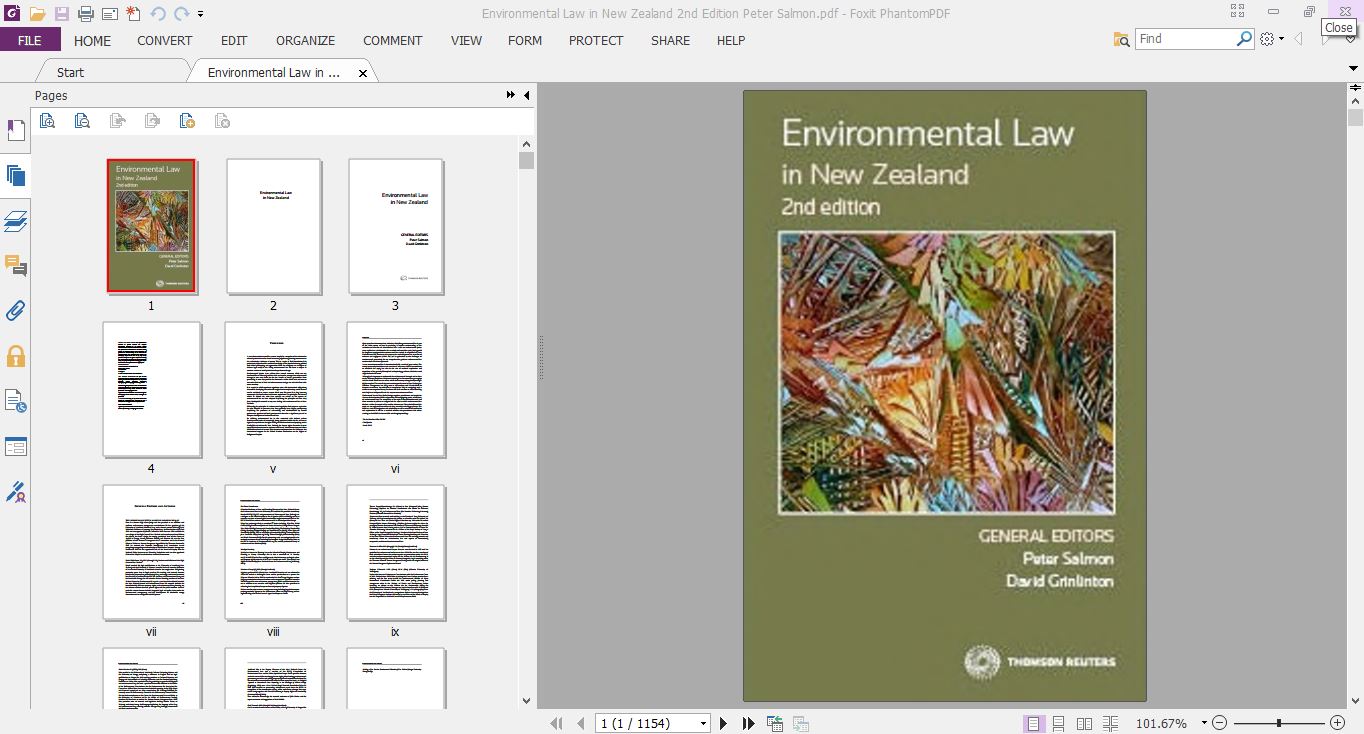The image size is (1364, 734).
Task: Select page ix thumbnail
Action: point(395,552)
